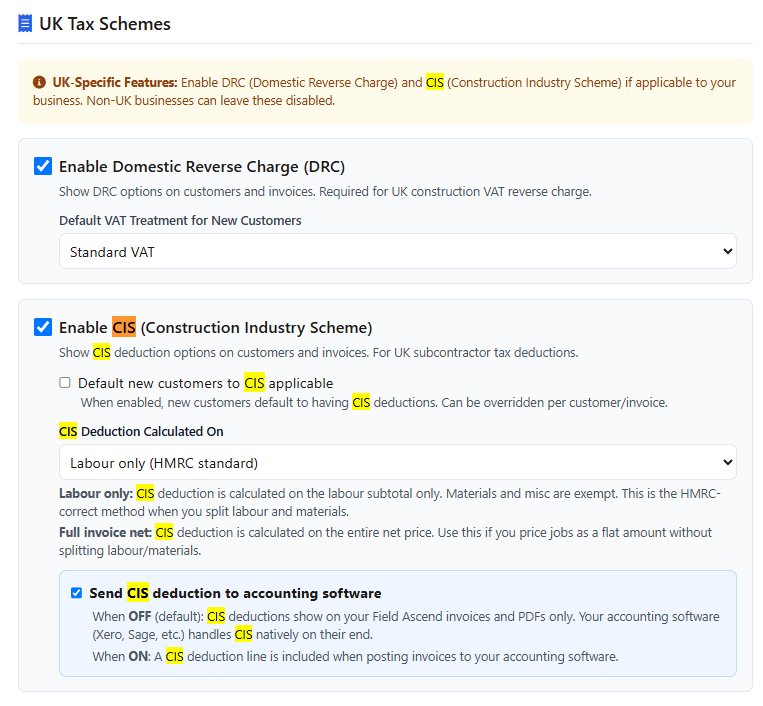
Task: Click the Send CIS deduction to accounting software label
Action: coord(235,593)
